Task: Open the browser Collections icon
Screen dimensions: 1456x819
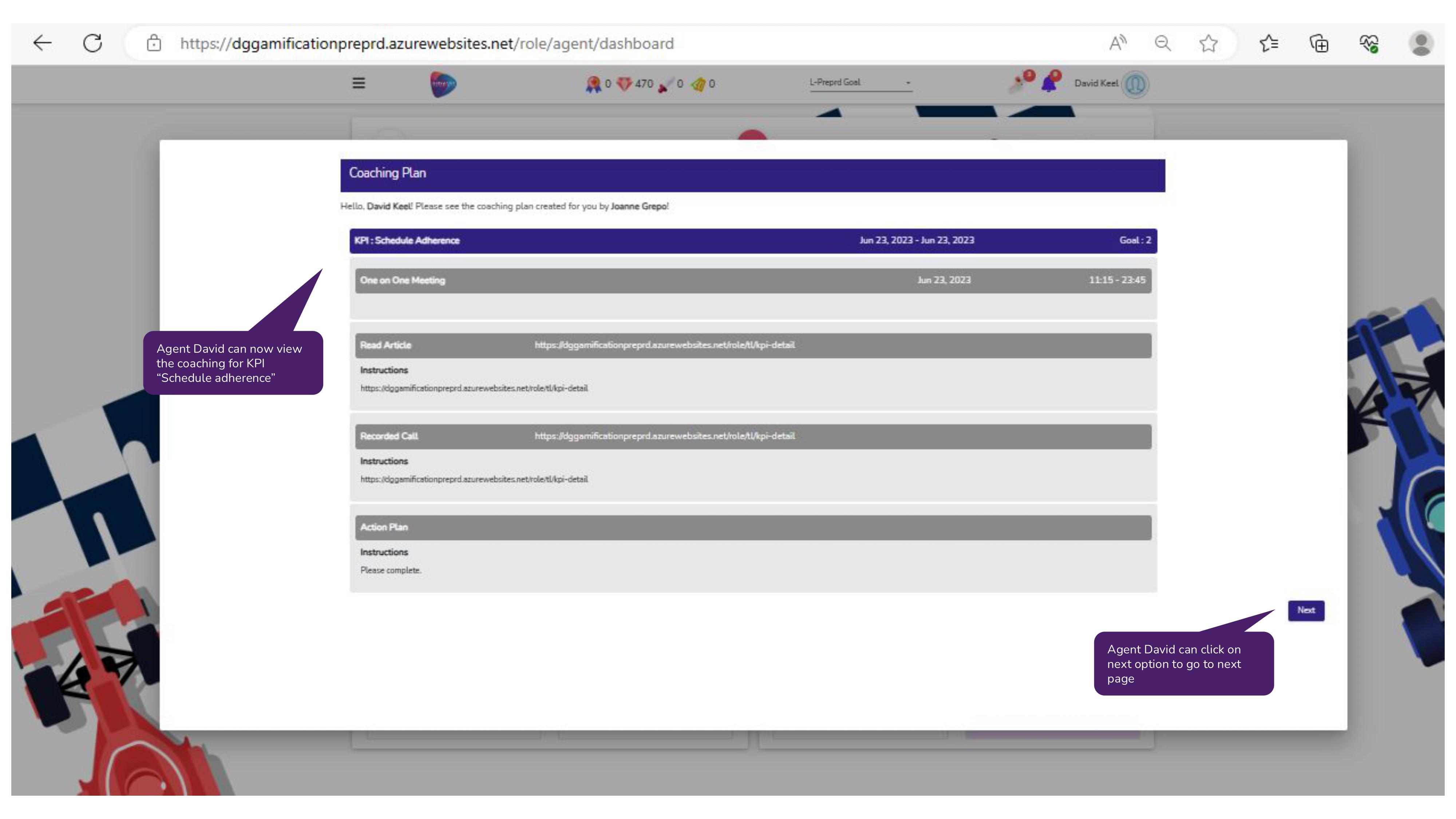Action: pos(1319,43)
